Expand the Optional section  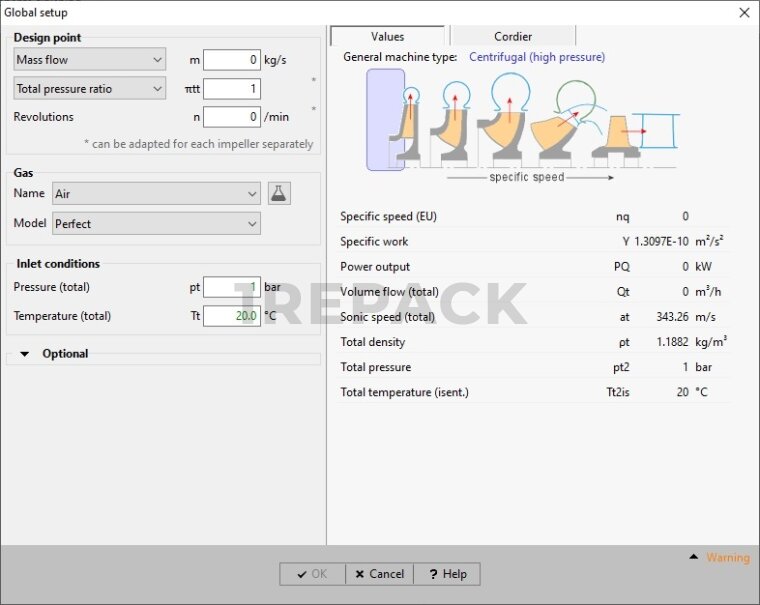pyautogui.click(x=25, y=354)
